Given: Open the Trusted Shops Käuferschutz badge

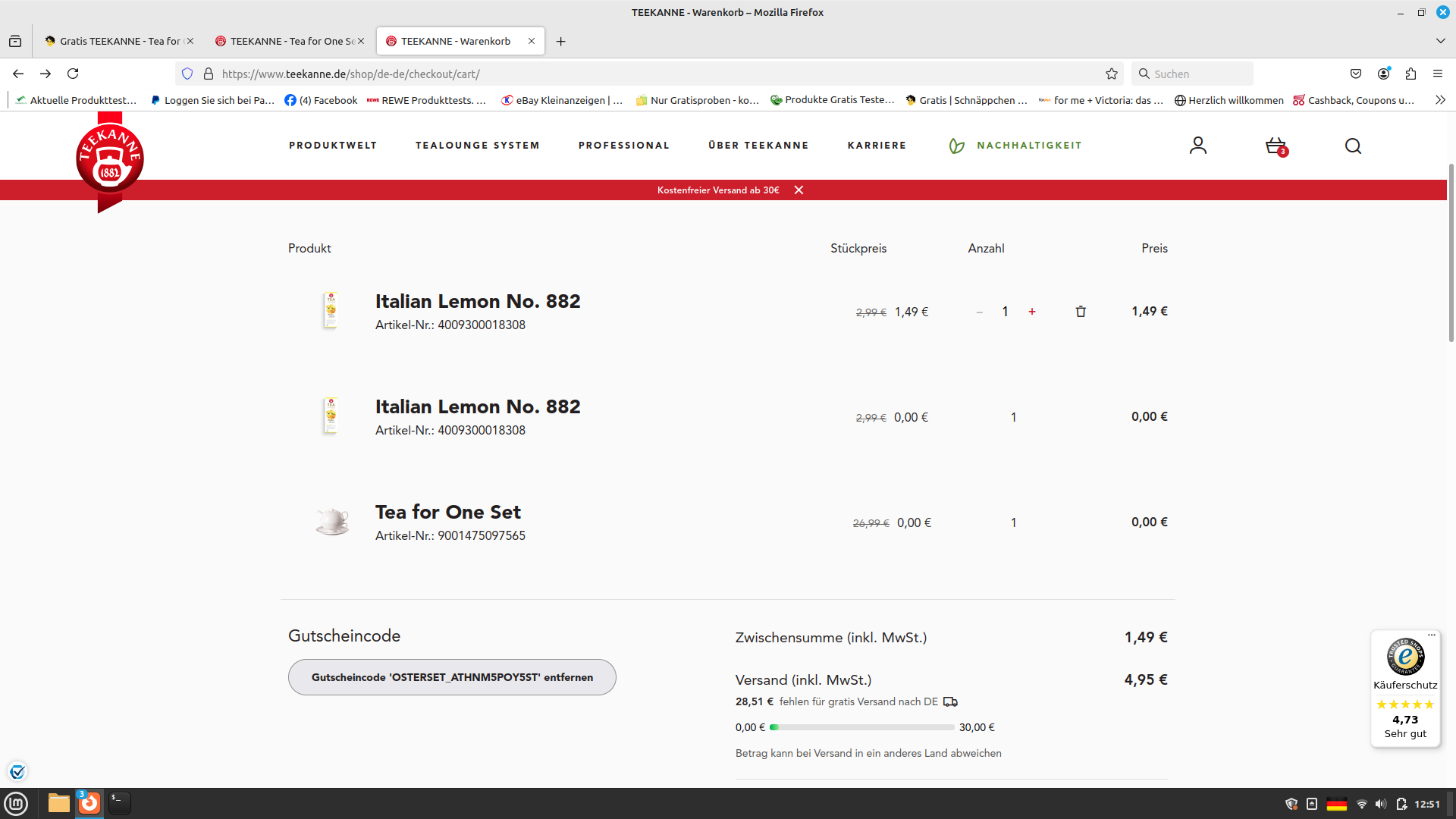Looking at the screenshot, I should (x=1405, y=689).
